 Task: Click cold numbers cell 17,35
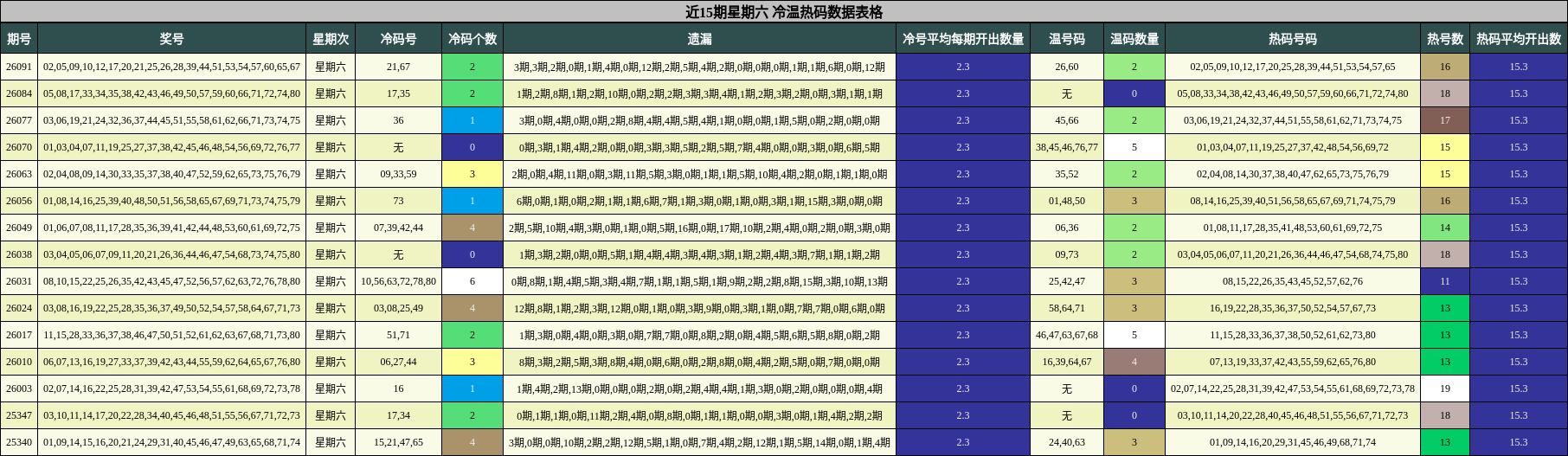pos(398,93)
